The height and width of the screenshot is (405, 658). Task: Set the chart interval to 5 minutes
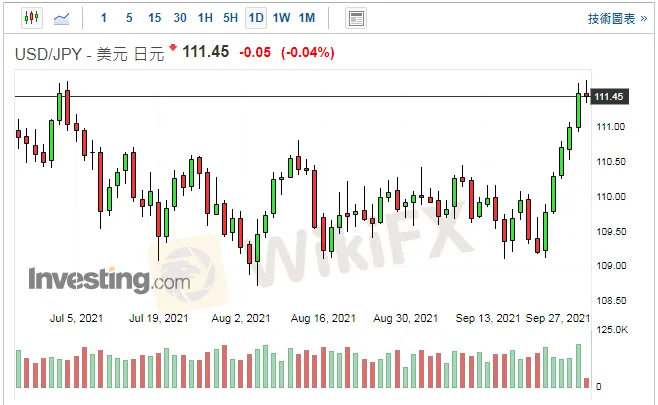click(129, 18)
